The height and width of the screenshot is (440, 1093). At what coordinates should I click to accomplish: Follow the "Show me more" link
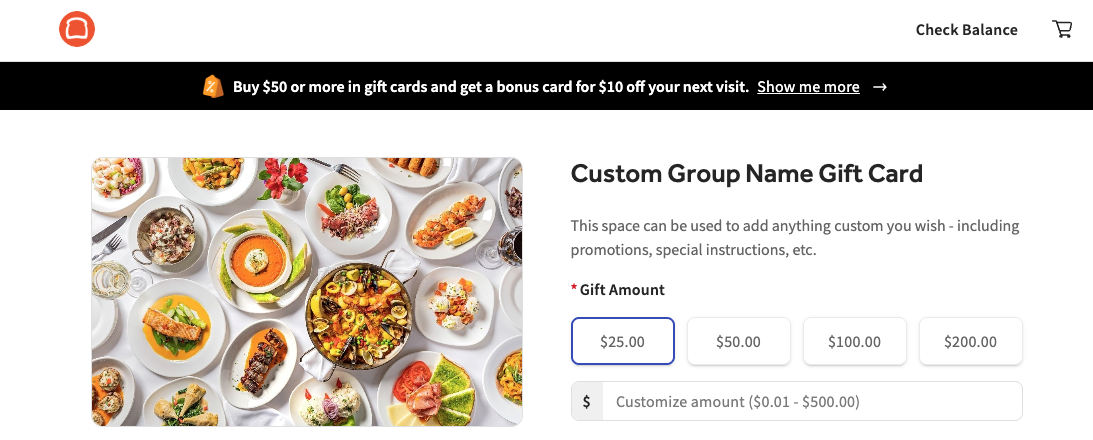coord(808,87)
